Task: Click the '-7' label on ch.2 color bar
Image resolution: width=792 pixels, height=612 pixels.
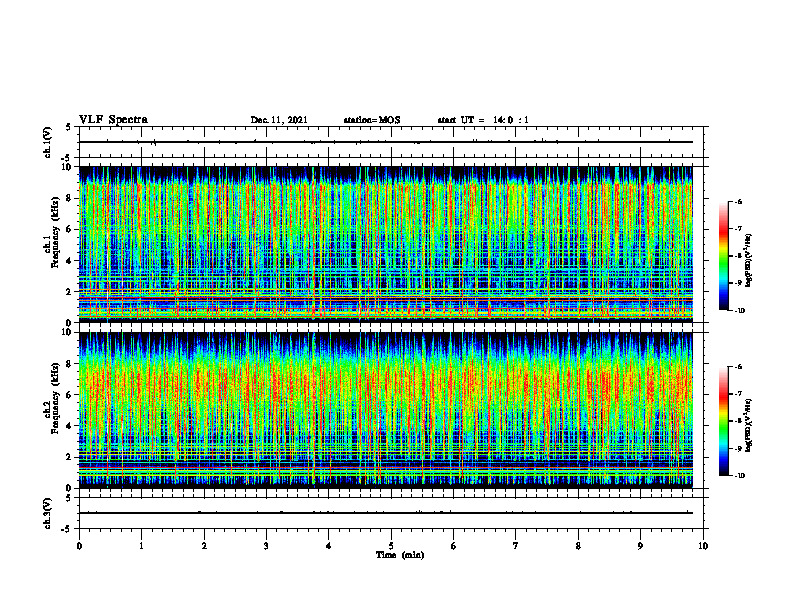Action: [x=739, y=394]
